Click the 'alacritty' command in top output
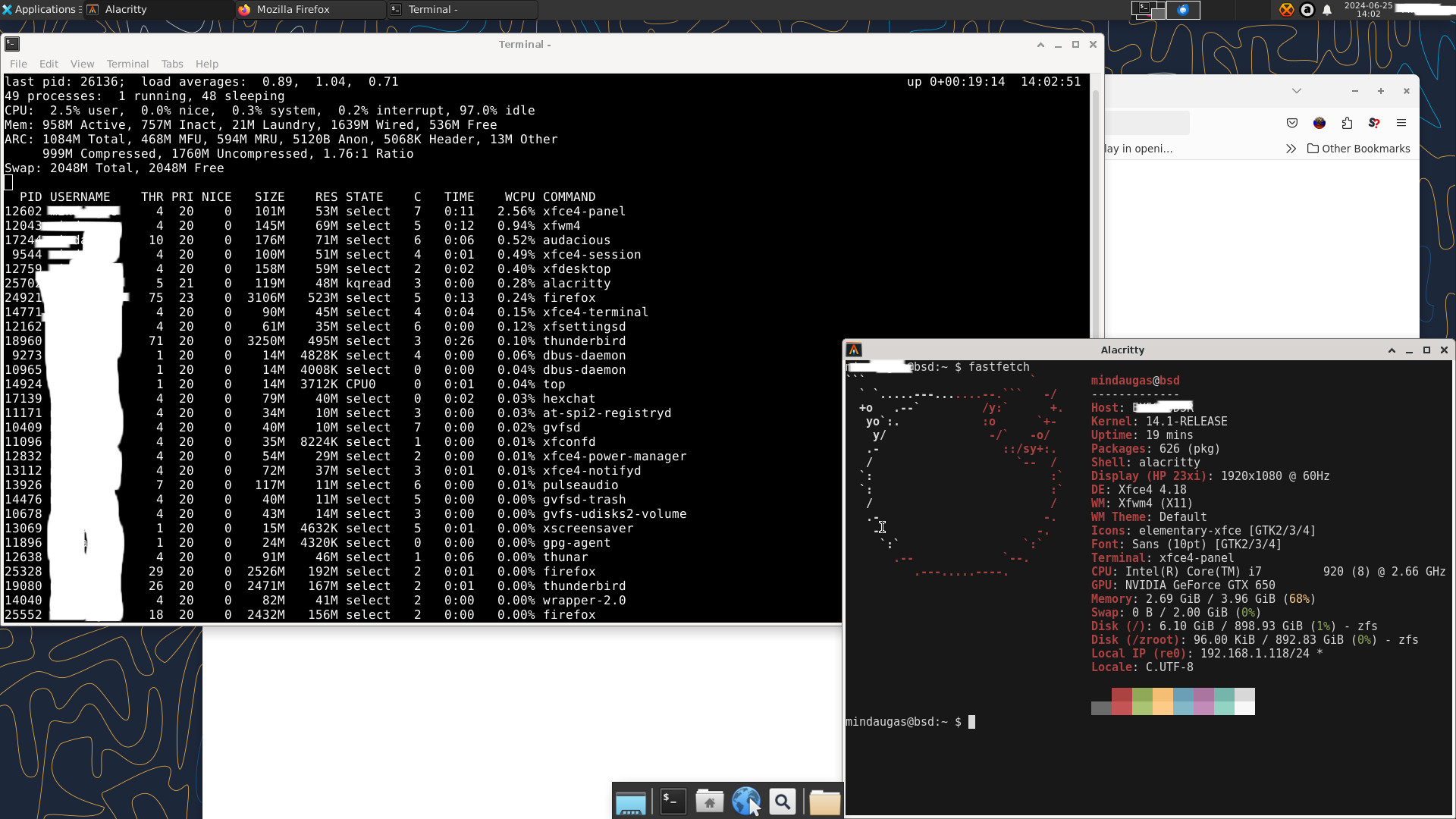 coord(576,284)
